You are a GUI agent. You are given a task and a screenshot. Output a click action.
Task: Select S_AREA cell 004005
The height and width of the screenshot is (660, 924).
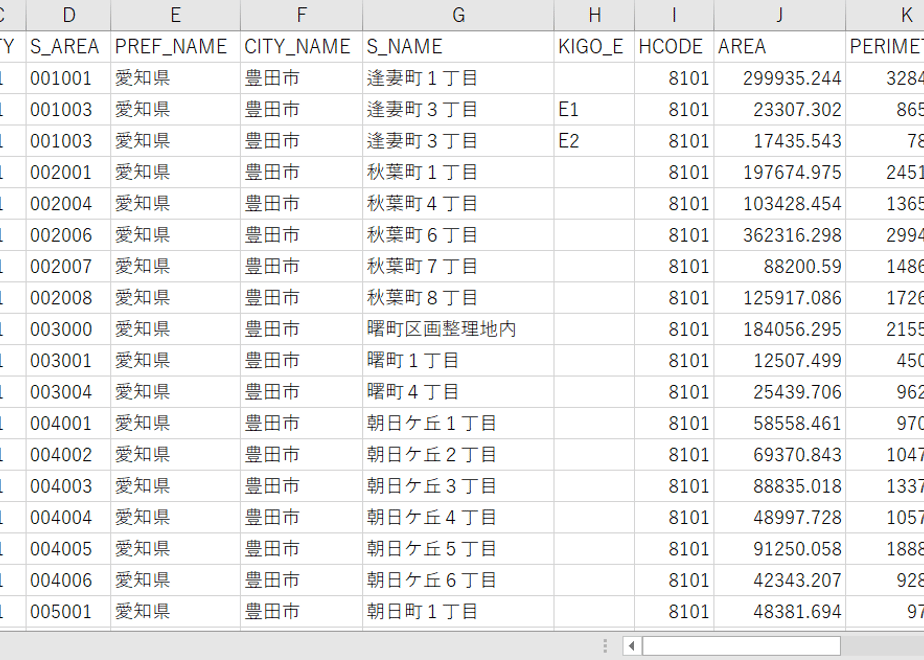[68, 549]
